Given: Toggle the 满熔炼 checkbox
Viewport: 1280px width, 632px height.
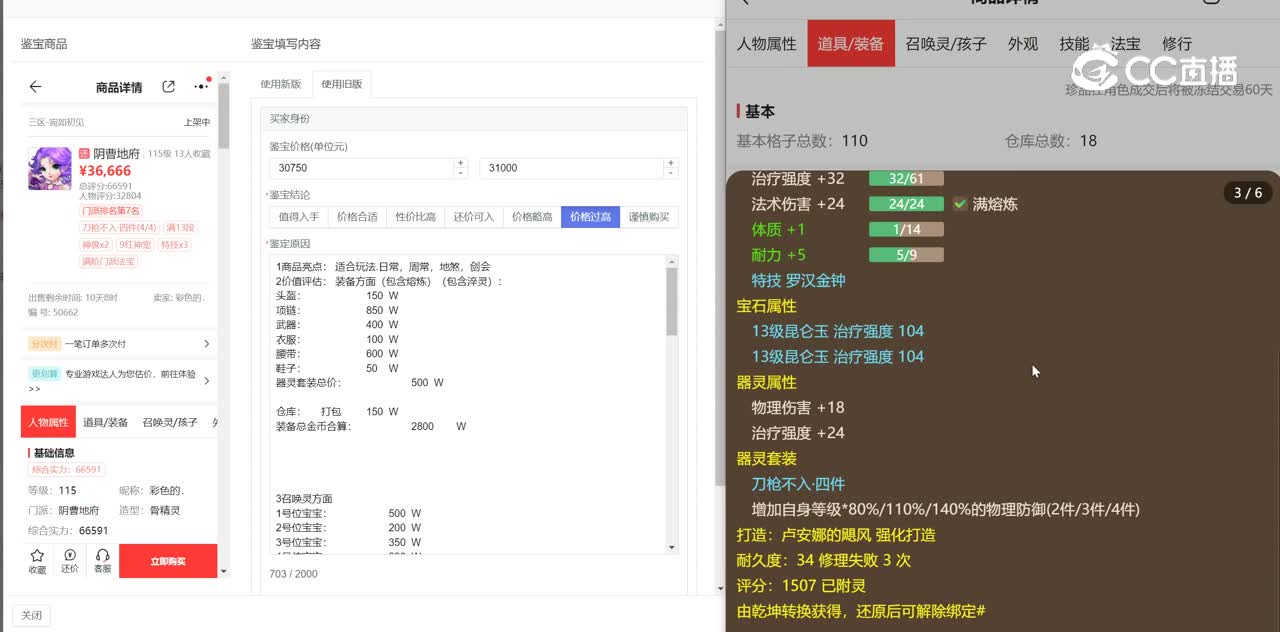Looking at the screenshot, I should click(960, 204).
